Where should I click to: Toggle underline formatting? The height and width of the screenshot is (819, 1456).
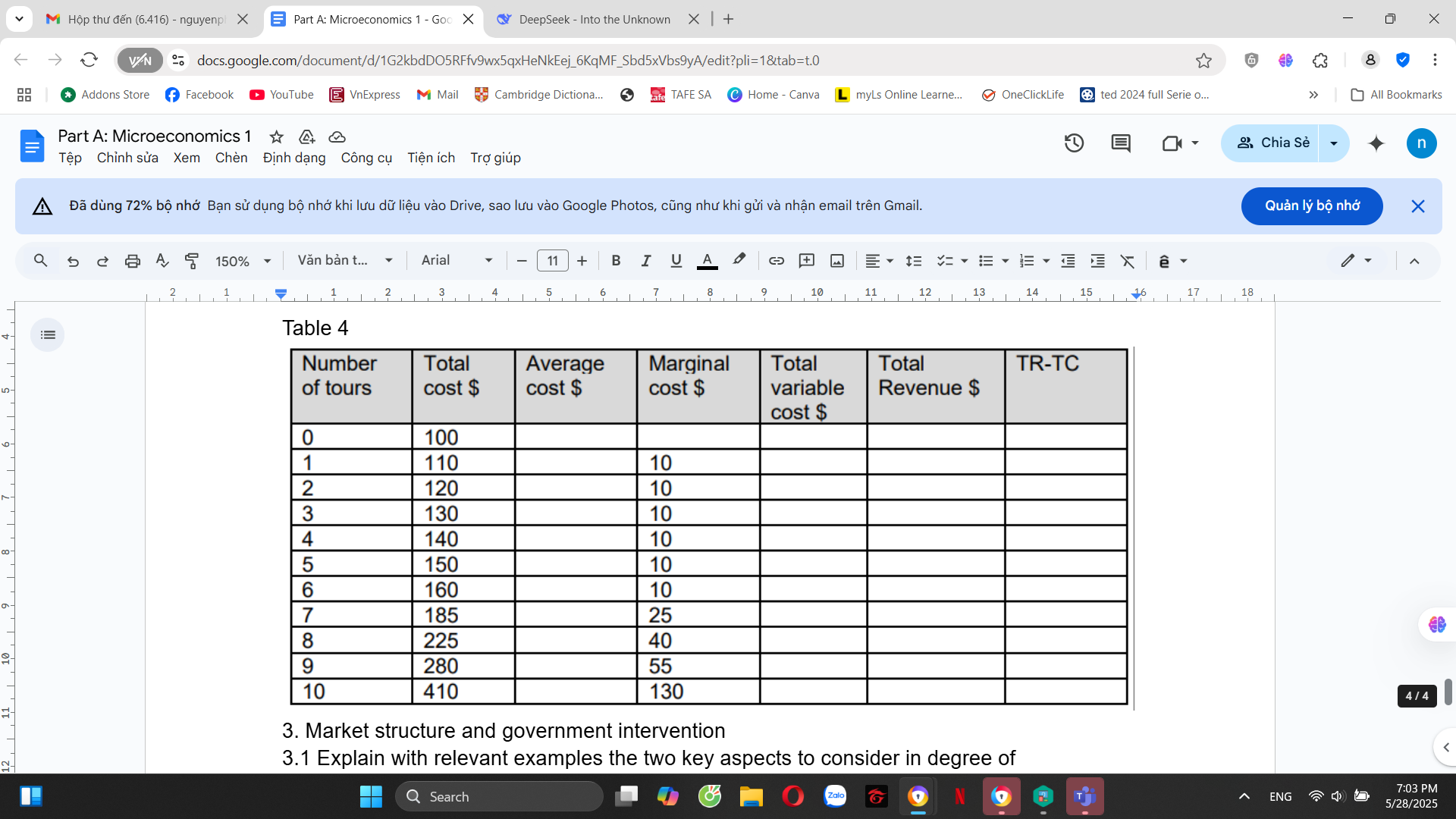click(676, 260)
